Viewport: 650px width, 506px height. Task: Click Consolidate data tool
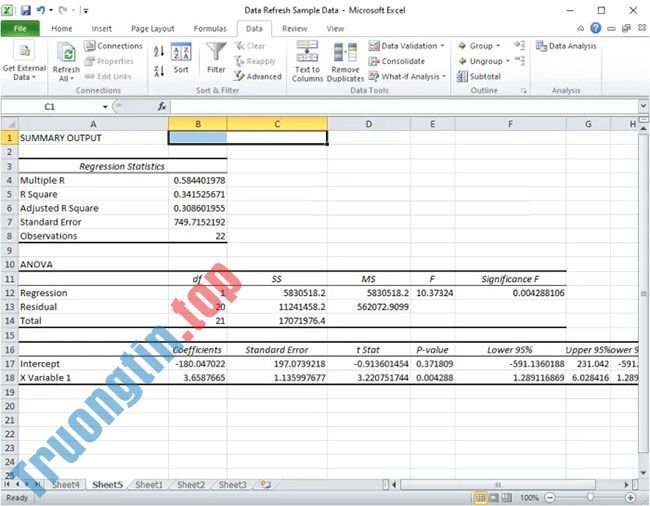pyautogui.click(x=397, y=61)
